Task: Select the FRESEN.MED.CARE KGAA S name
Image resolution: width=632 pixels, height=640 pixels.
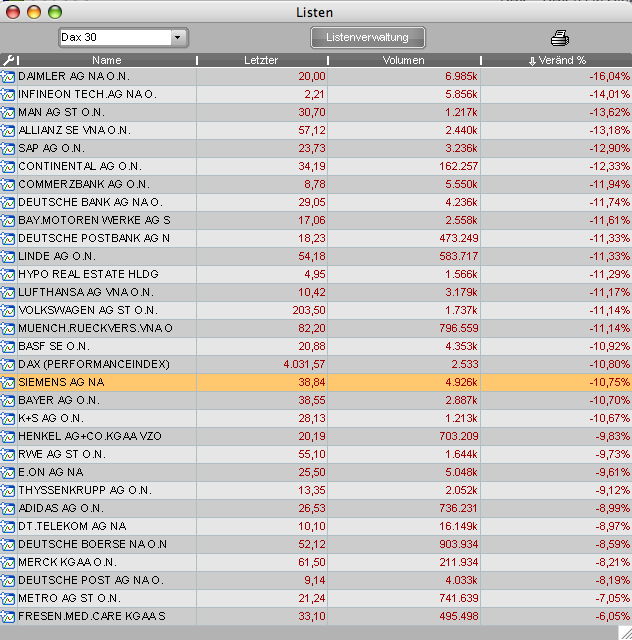Action: tap(92, 616)
